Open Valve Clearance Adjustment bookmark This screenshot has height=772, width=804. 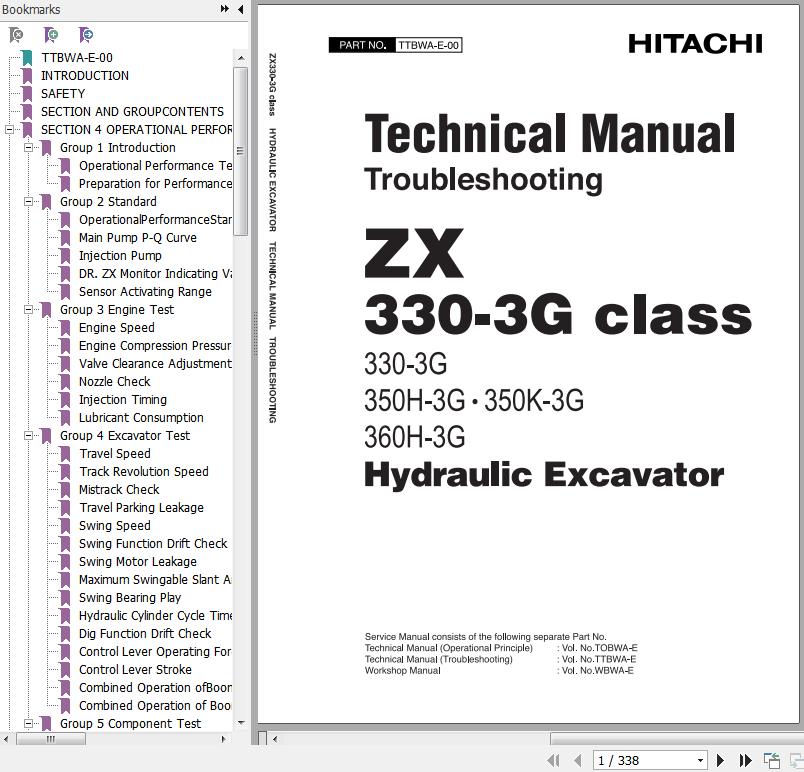tap(155, 363)
